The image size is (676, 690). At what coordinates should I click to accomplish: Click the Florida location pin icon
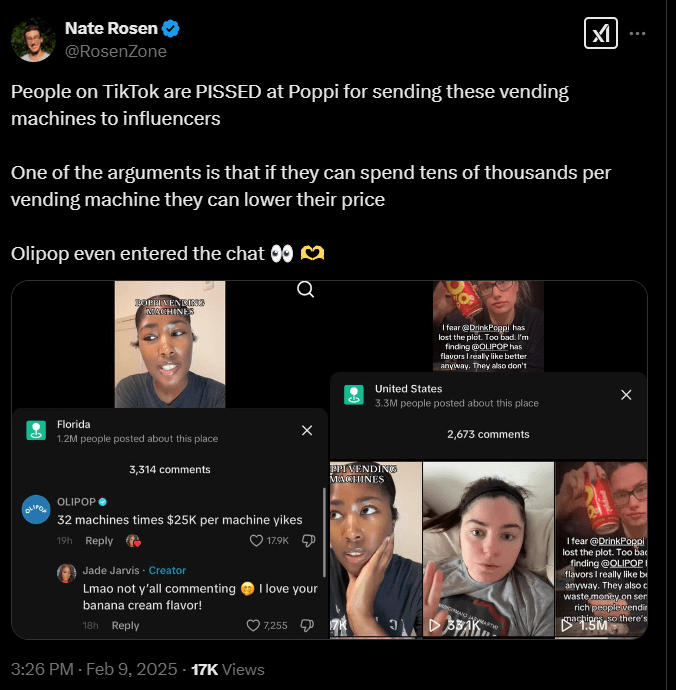tap(36, 430)
